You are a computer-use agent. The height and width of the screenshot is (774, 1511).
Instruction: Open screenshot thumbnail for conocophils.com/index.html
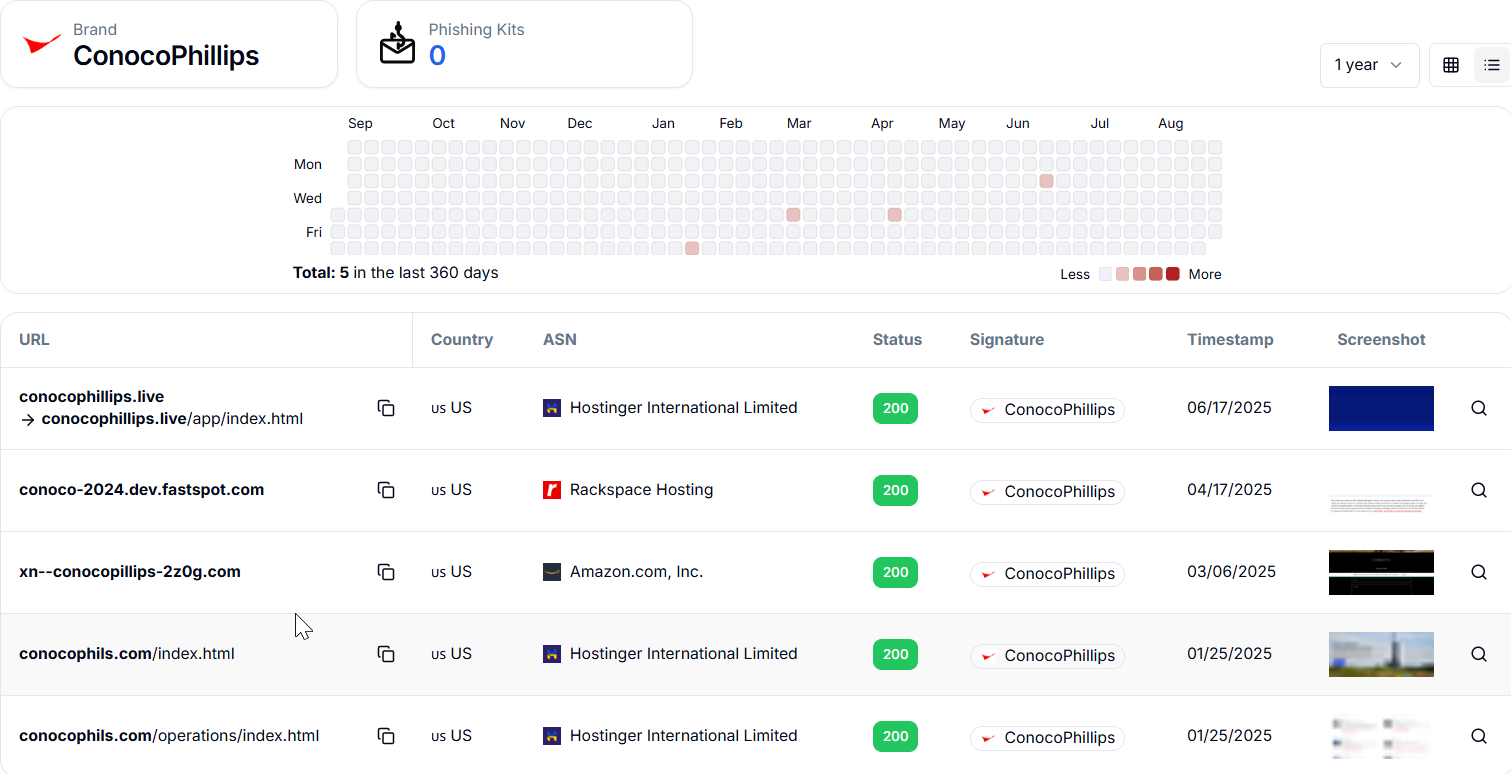click(1381, 654)
